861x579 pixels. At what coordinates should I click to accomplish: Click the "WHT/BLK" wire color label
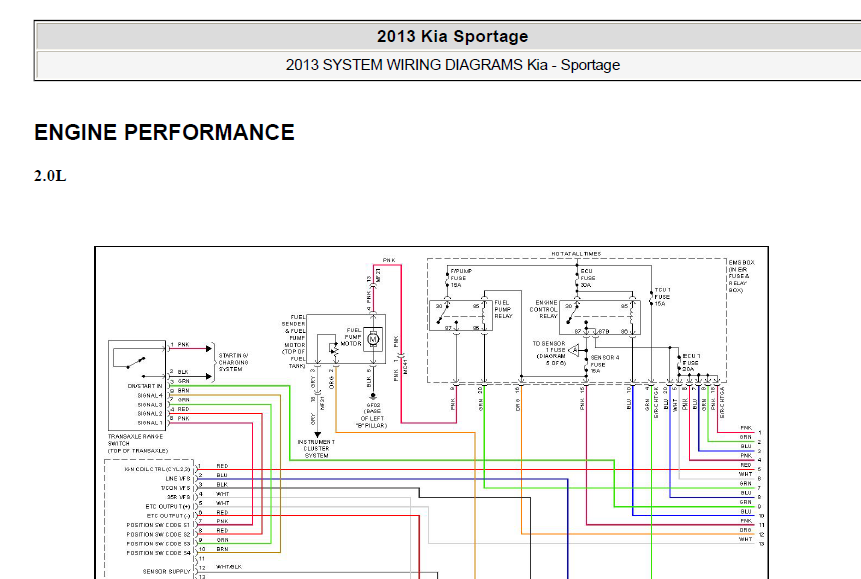[x=229, y=567]
